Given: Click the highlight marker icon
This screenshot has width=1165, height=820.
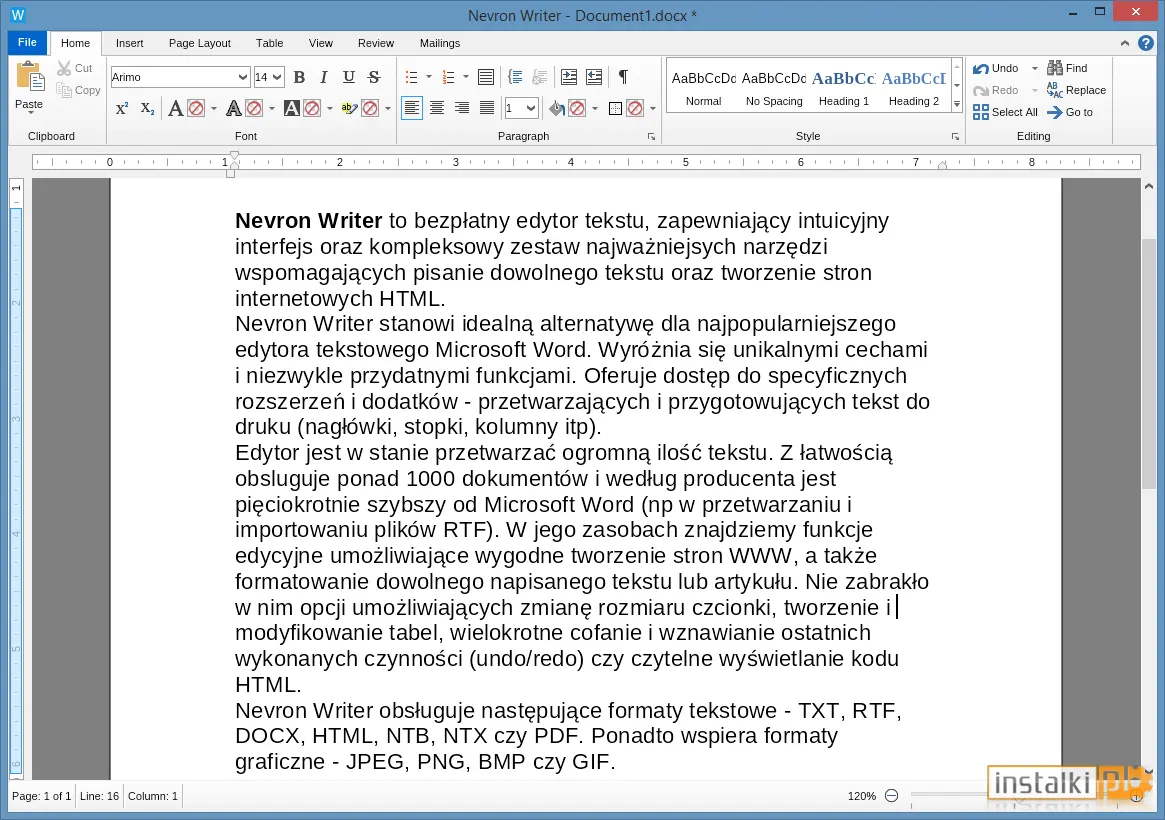Looking at the screenshot, I should tap(349, 108).
